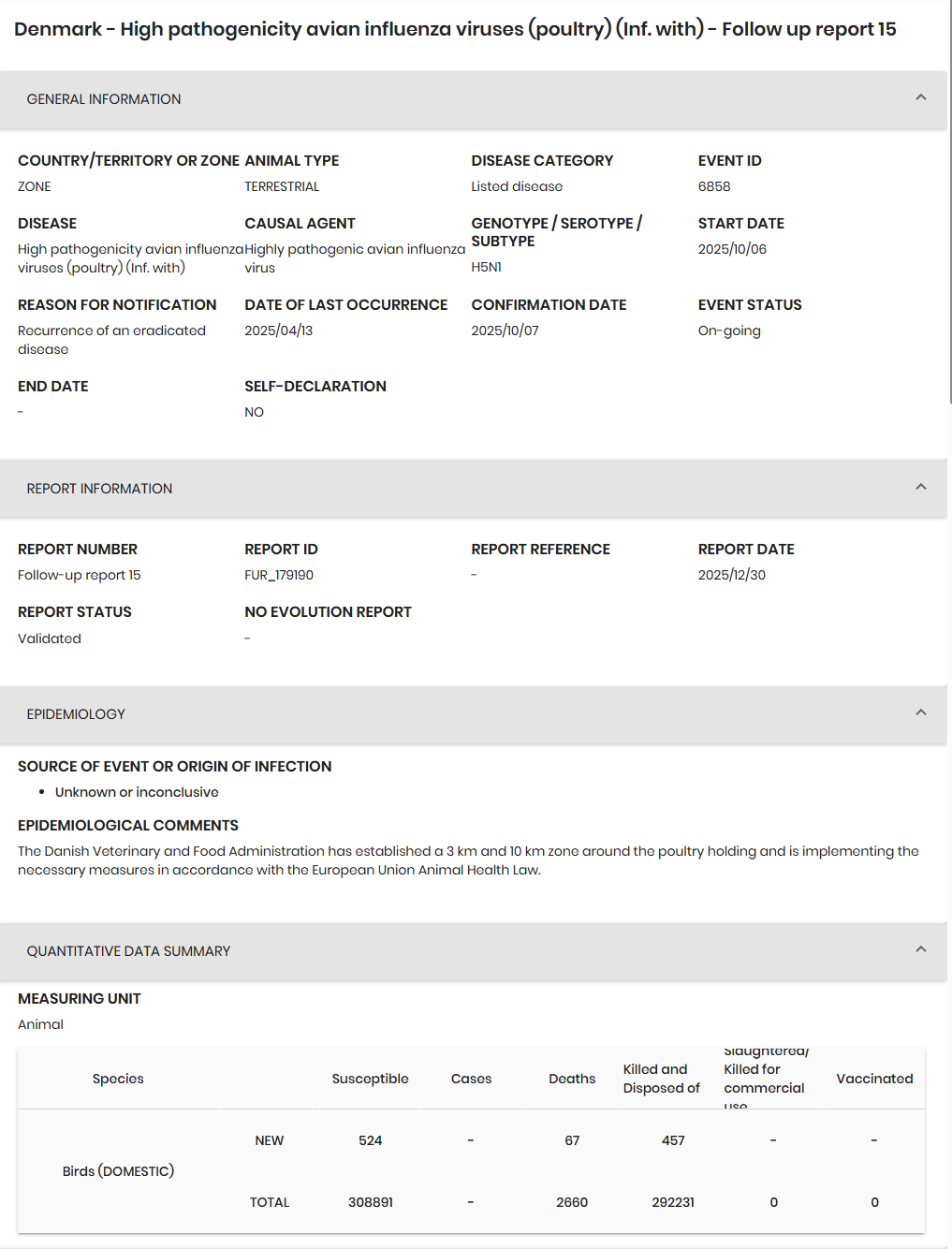Click the EPIDEMIOLOGY header label
Screen dimensions: 952x1249
point(76,714)
